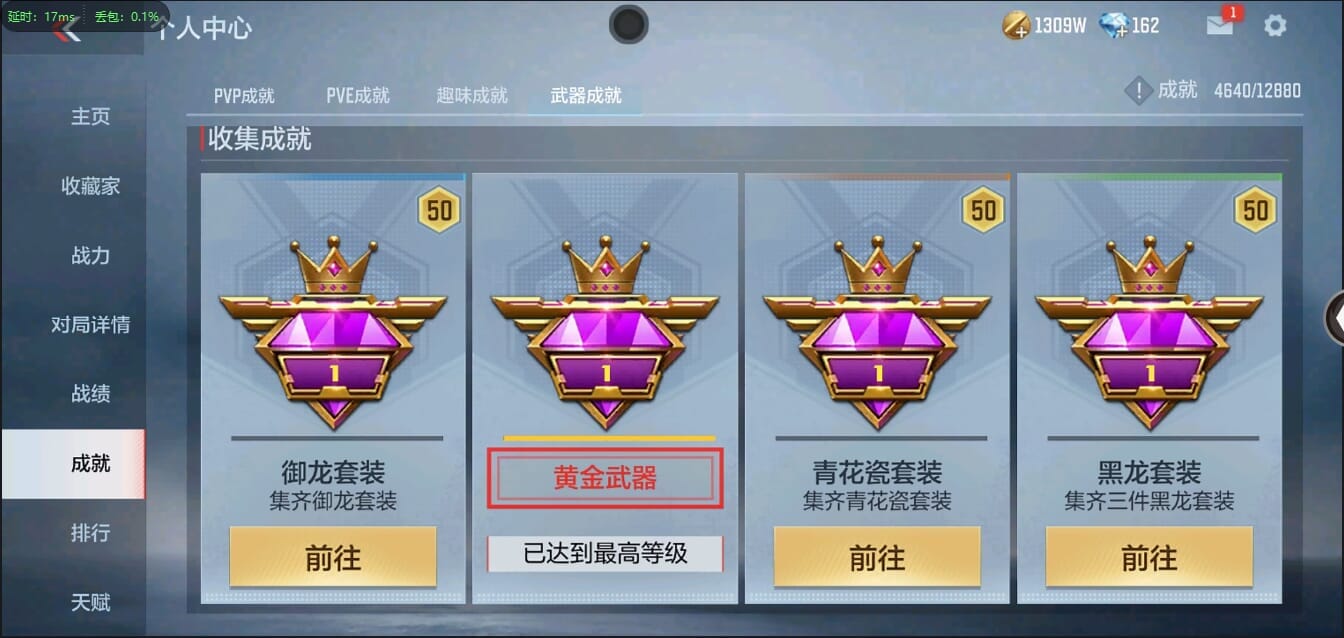Open 对局详情 in the sidebar

(90, 325)
